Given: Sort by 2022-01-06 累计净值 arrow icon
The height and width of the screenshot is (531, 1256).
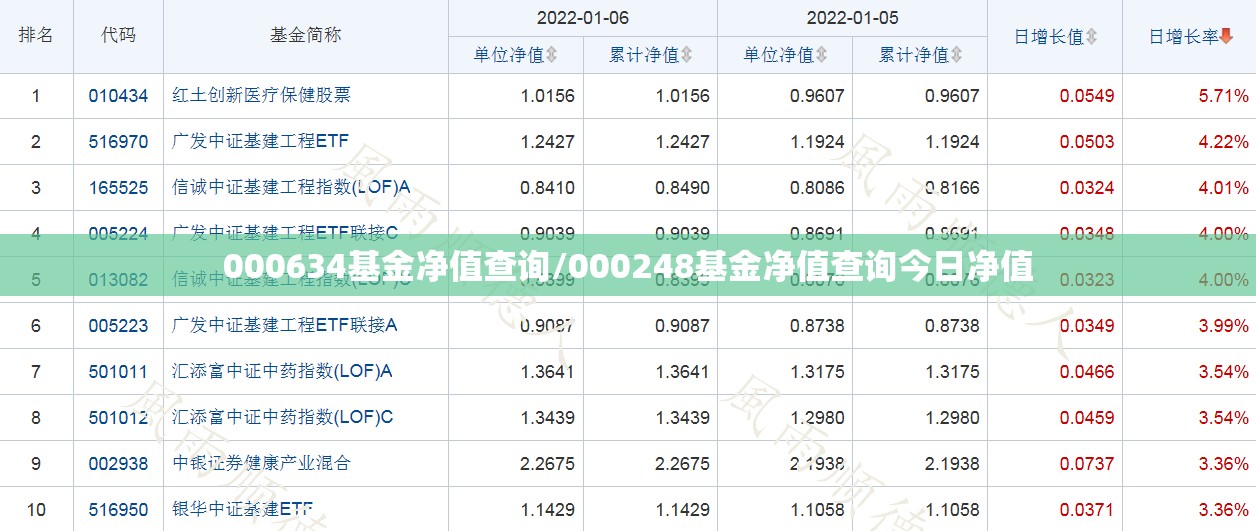Looking at the screenshot, I should click(x=687, y=55).
